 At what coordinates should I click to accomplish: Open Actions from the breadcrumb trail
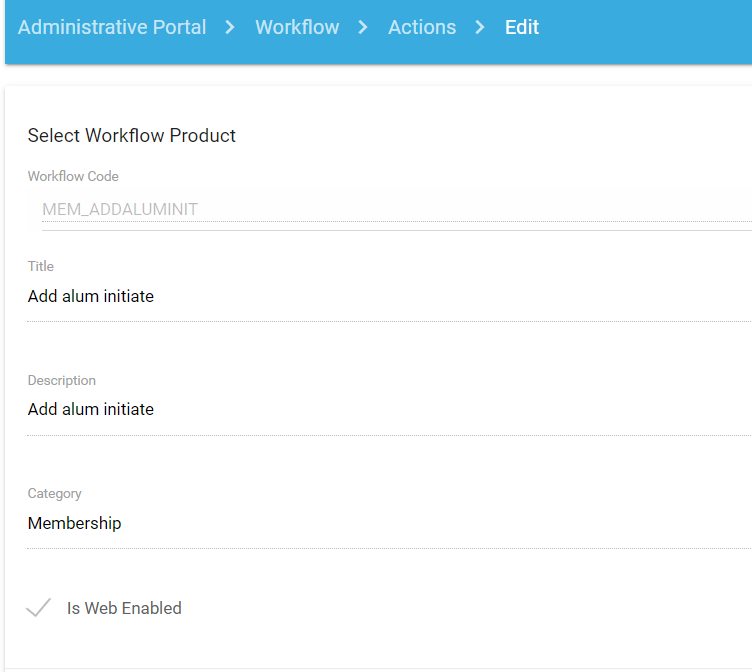(x=422, y=28)
